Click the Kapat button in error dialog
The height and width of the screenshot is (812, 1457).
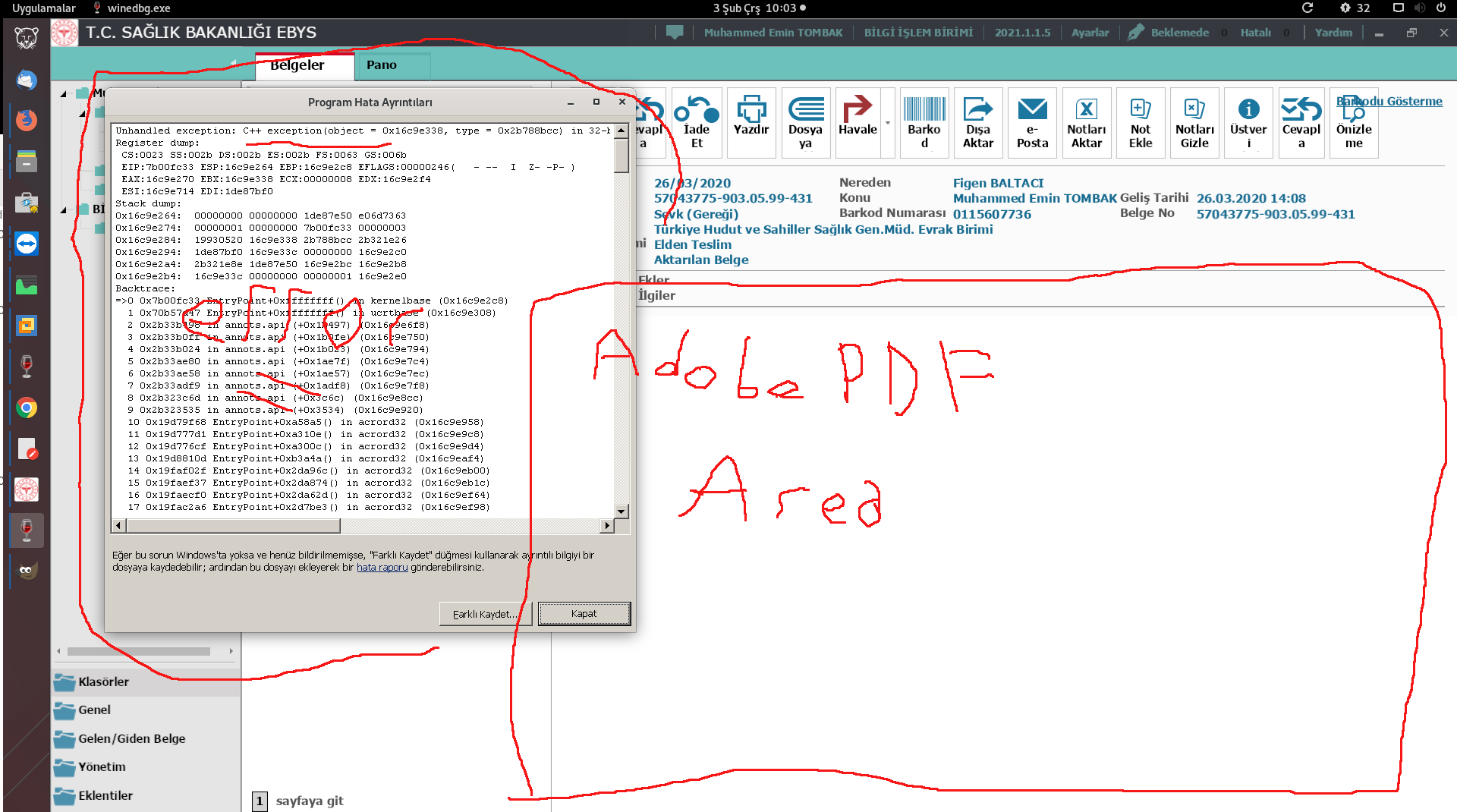point(584,614)
